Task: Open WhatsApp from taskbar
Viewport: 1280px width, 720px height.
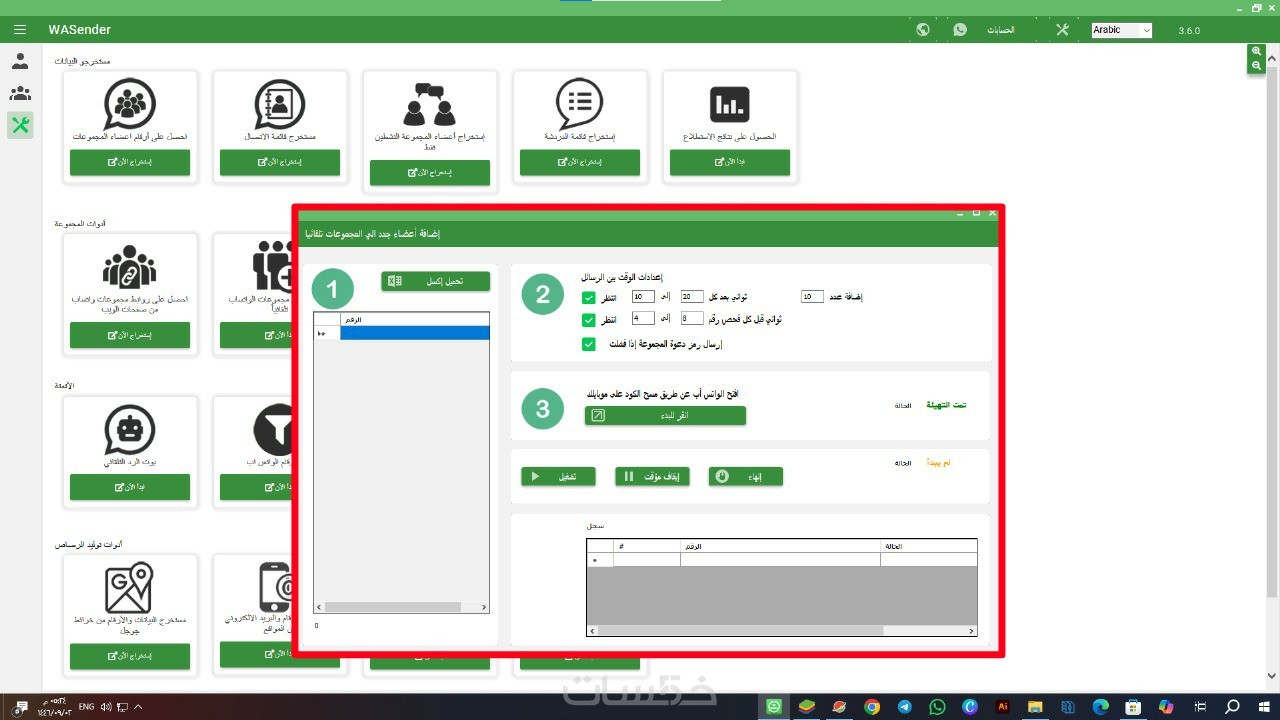Action: 937,707
